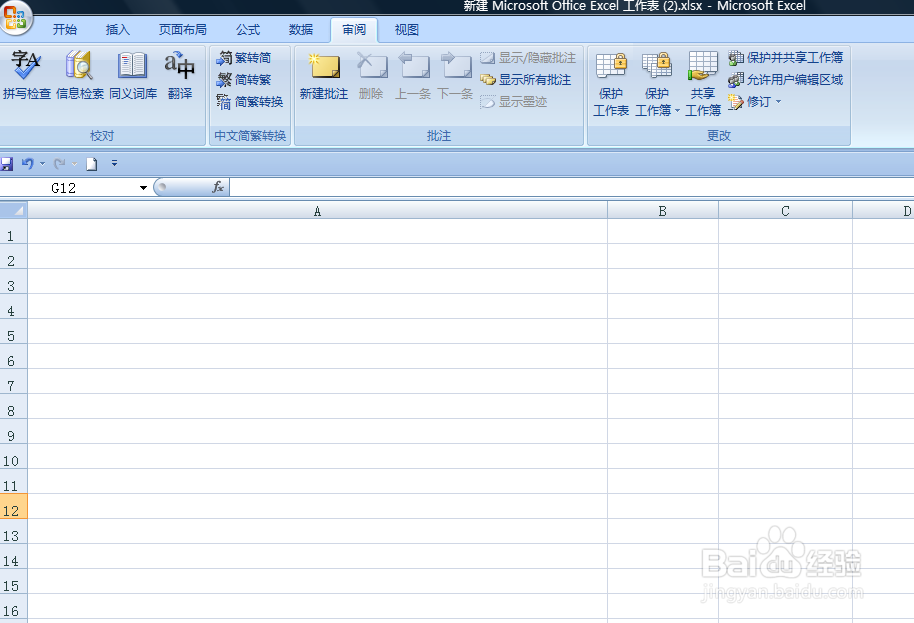The image size is (914, 623).
Task: Click the 删除 comment button
Action: coord(371,76)
